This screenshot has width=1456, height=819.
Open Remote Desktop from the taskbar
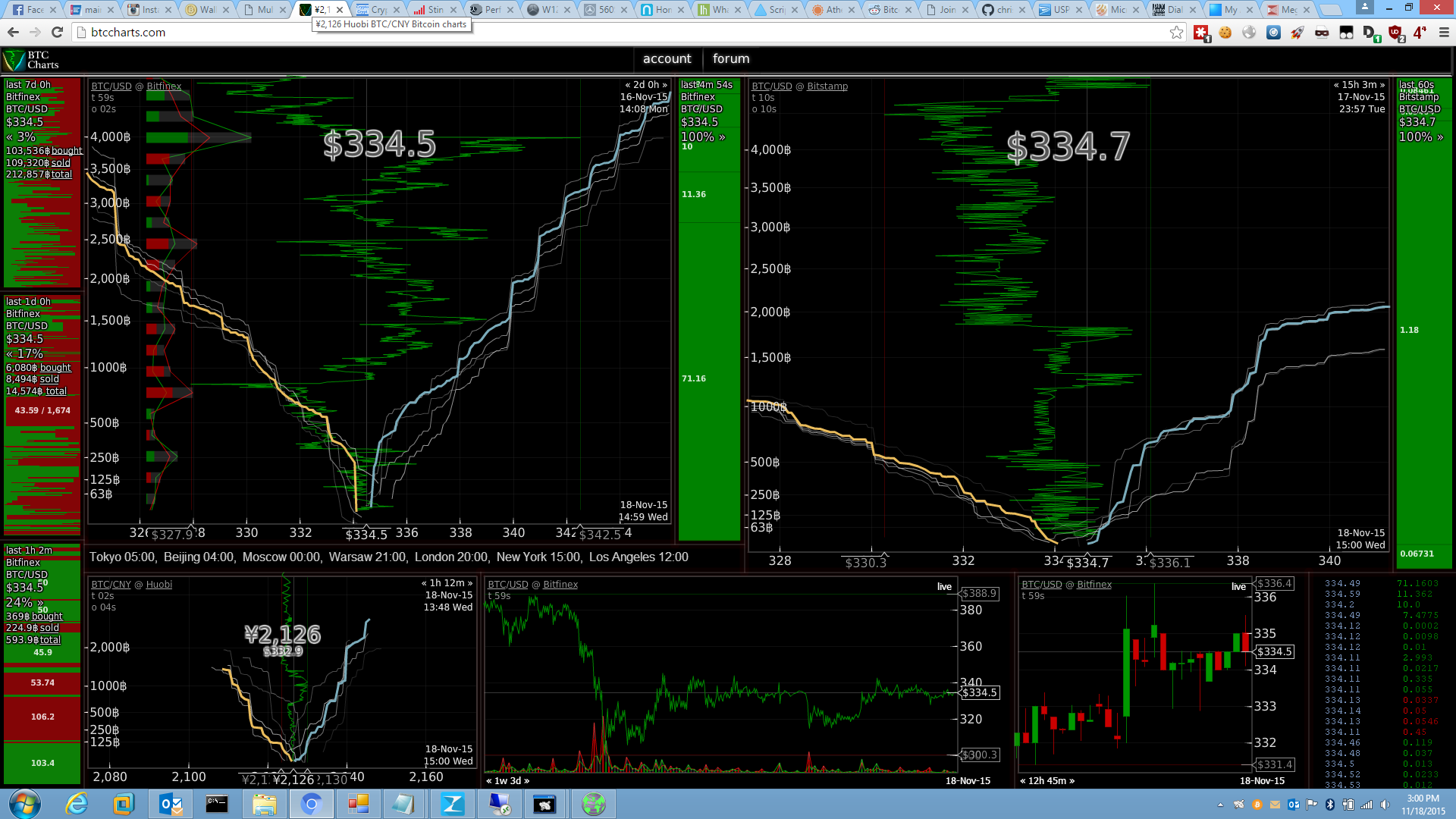(x=499, y=804)
